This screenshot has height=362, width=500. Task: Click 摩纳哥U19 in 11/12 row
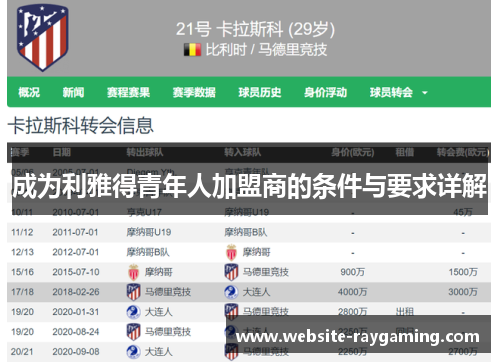[149, 232]
